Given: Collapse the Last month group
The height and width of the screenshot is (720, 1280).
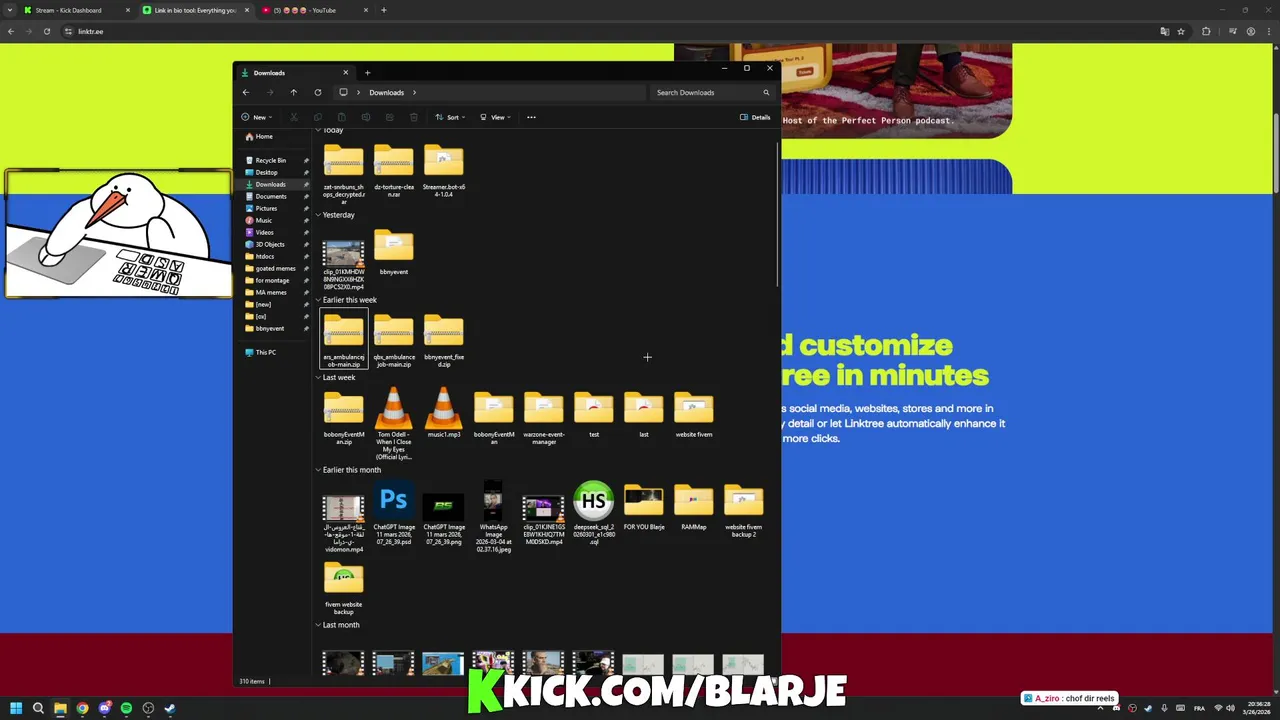Looking at the screenshot, I should coord(318,625).
